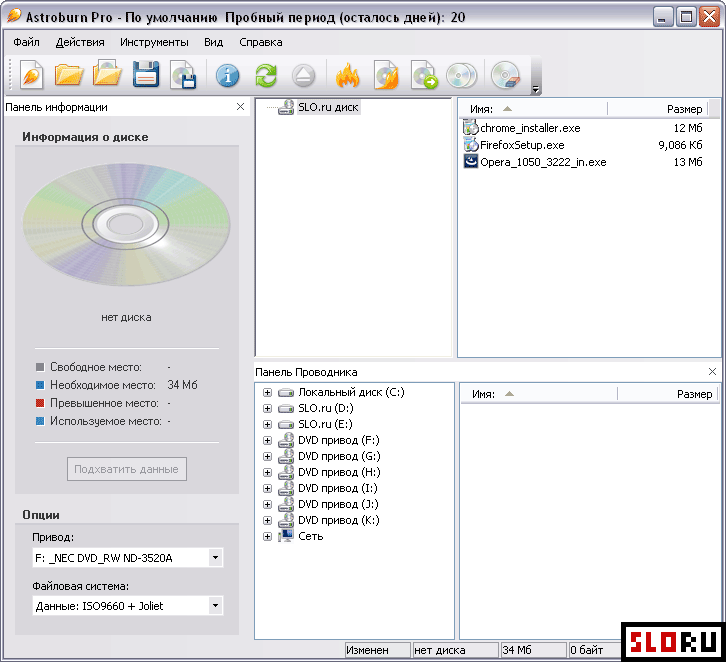The width and height of the screenshot is (726, 662).
Task: Click the gray Свободное место legend square
Action: pyautogui.click(x=40, y=367)
